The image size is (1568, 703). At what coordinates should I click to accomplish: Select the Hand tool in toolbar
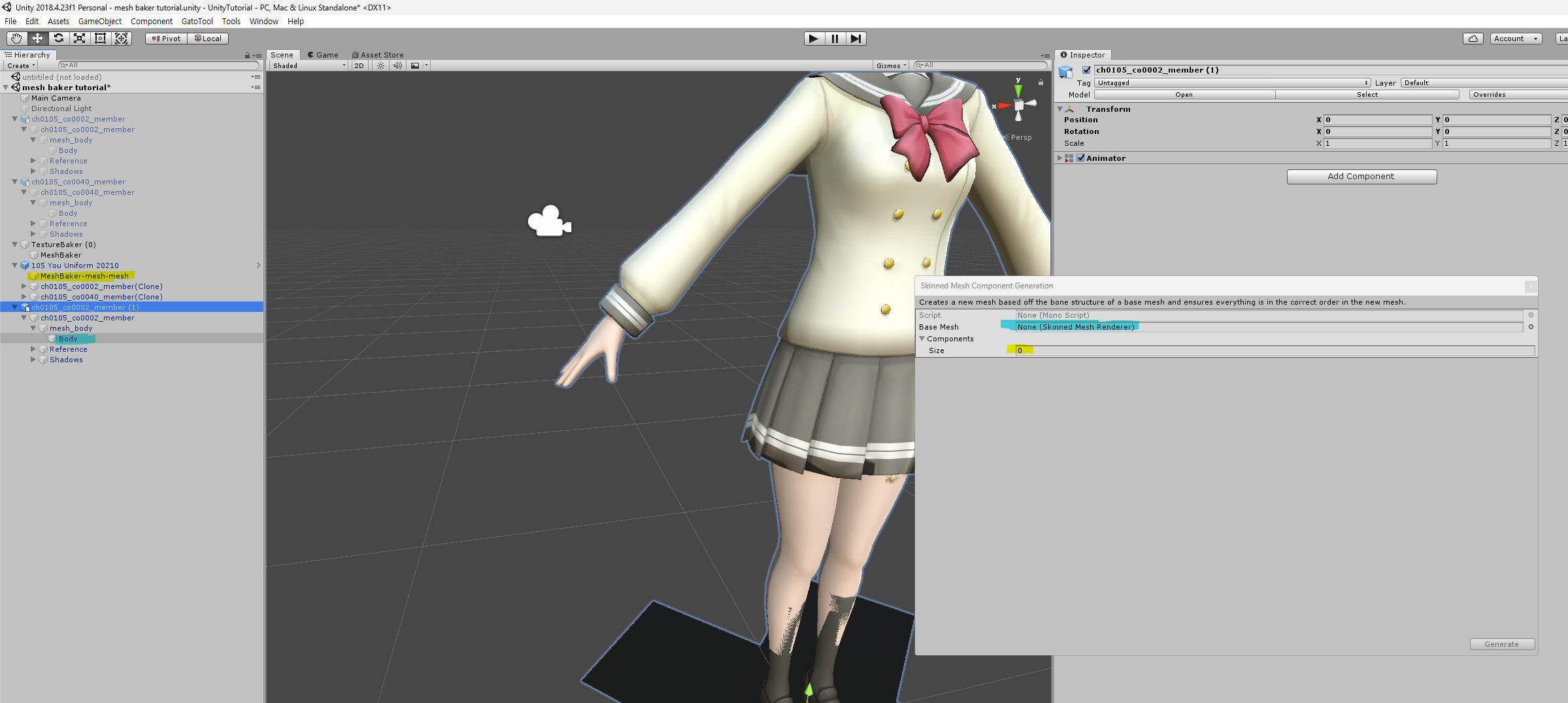16,39
